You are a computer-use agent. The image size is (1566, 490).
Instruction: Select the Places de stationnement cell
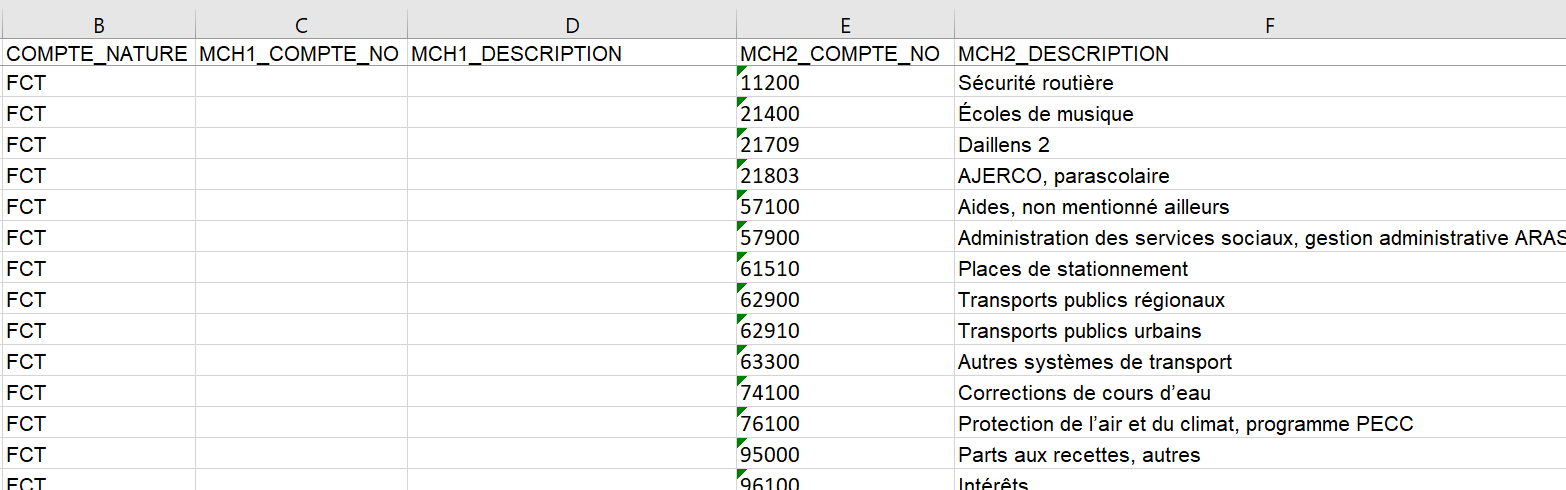tap(1260, 269)
